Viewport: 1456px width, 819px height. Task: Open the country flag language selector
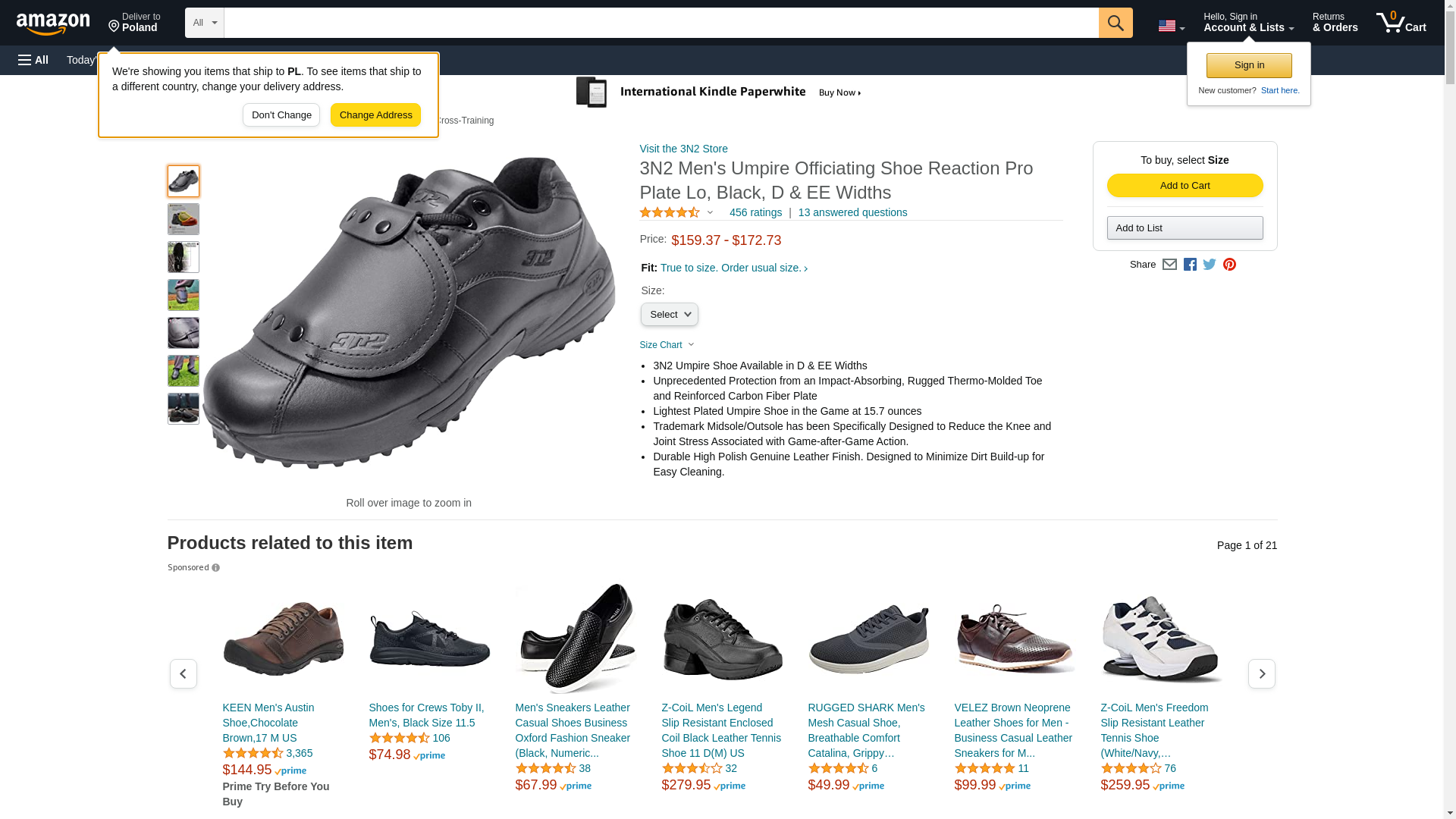(1171, 26)
